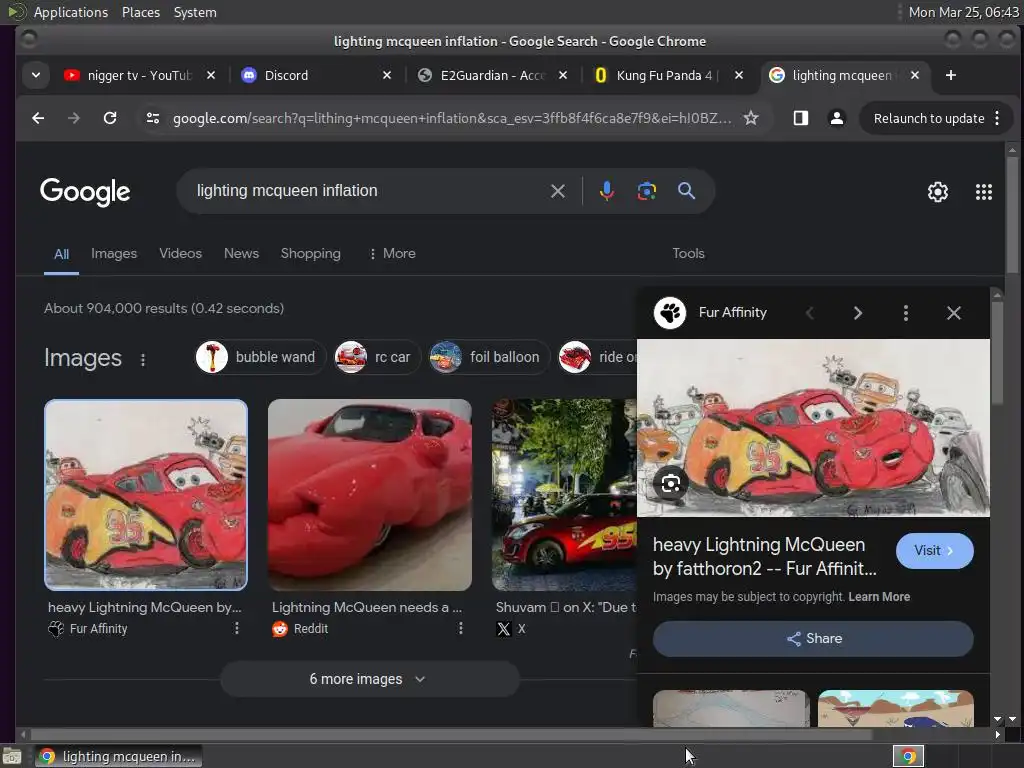Switch to the Discord tab
The image size is (1024, 768).
[x=317, y=75]
